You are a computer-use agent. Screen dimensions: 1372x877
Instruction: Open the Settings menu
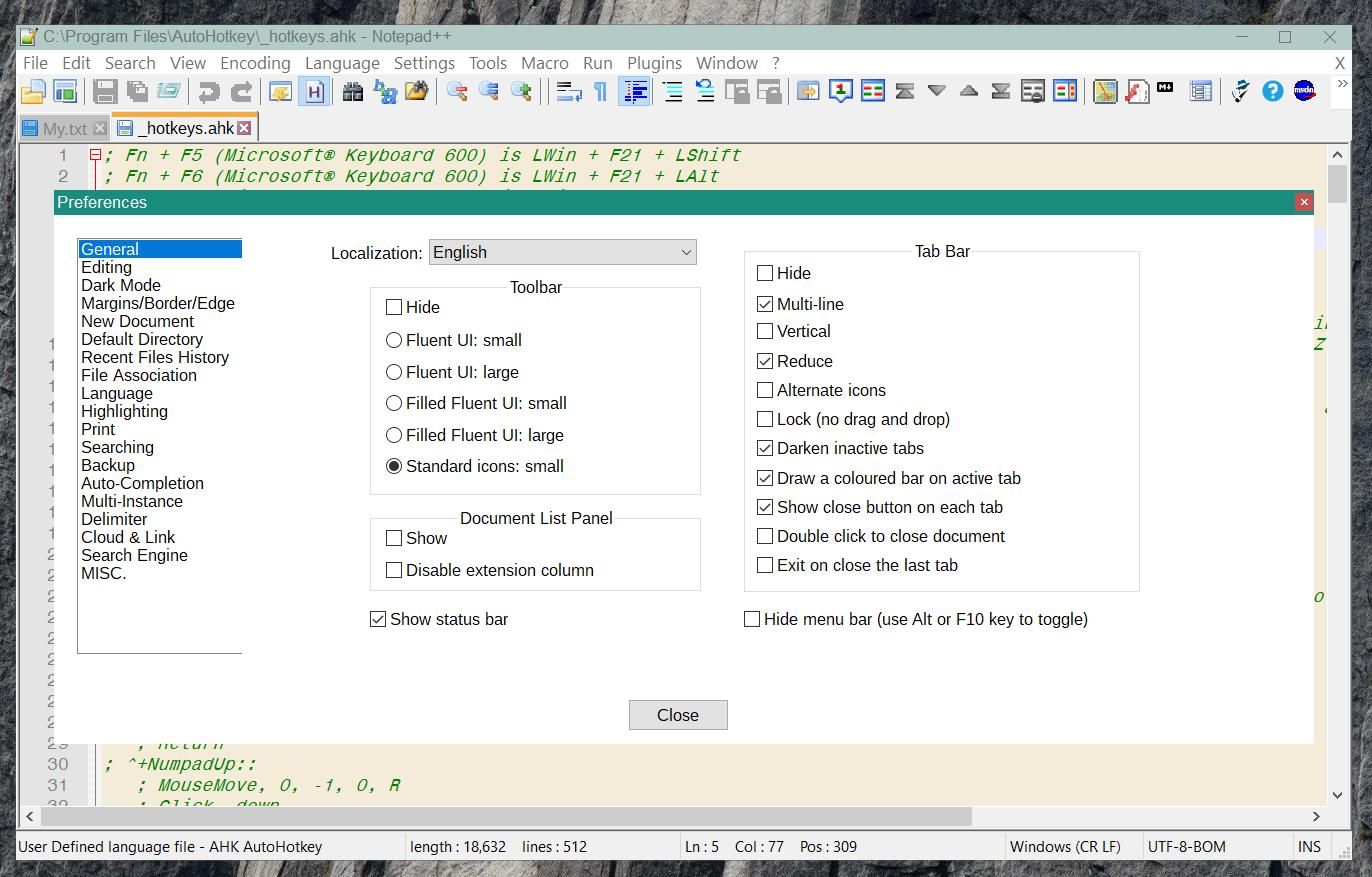coord(424,63)
